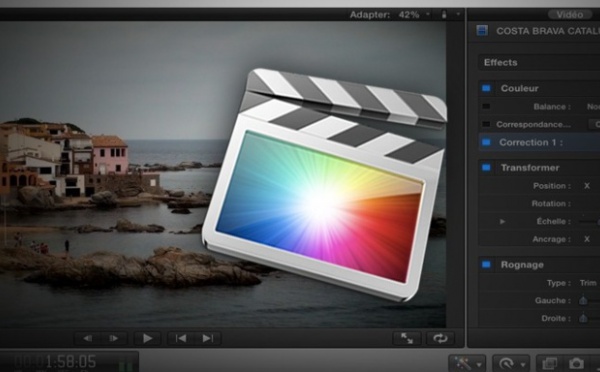Click the Position X field

coord(587,186)
